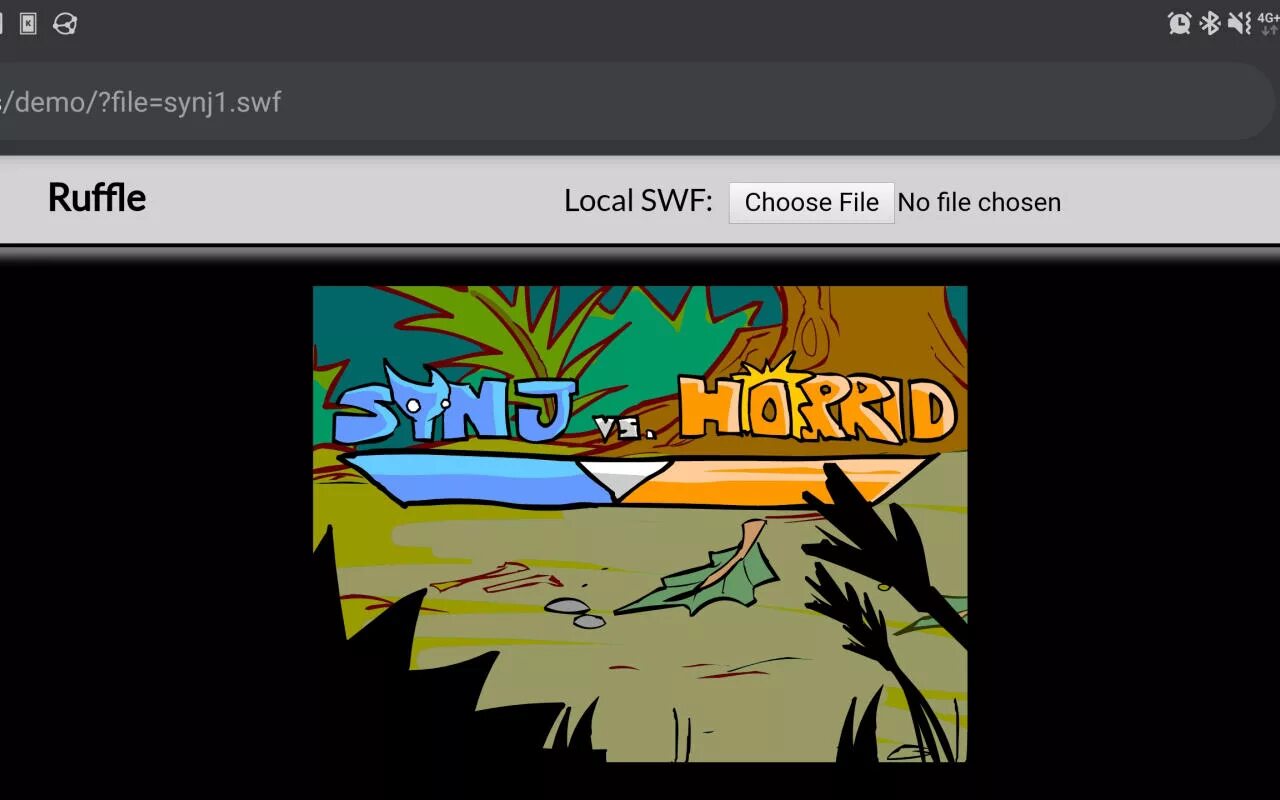This screenshot has width=1280, height=800.
Task: Click the HORRID orange title logo
Action: pos(817,402)
